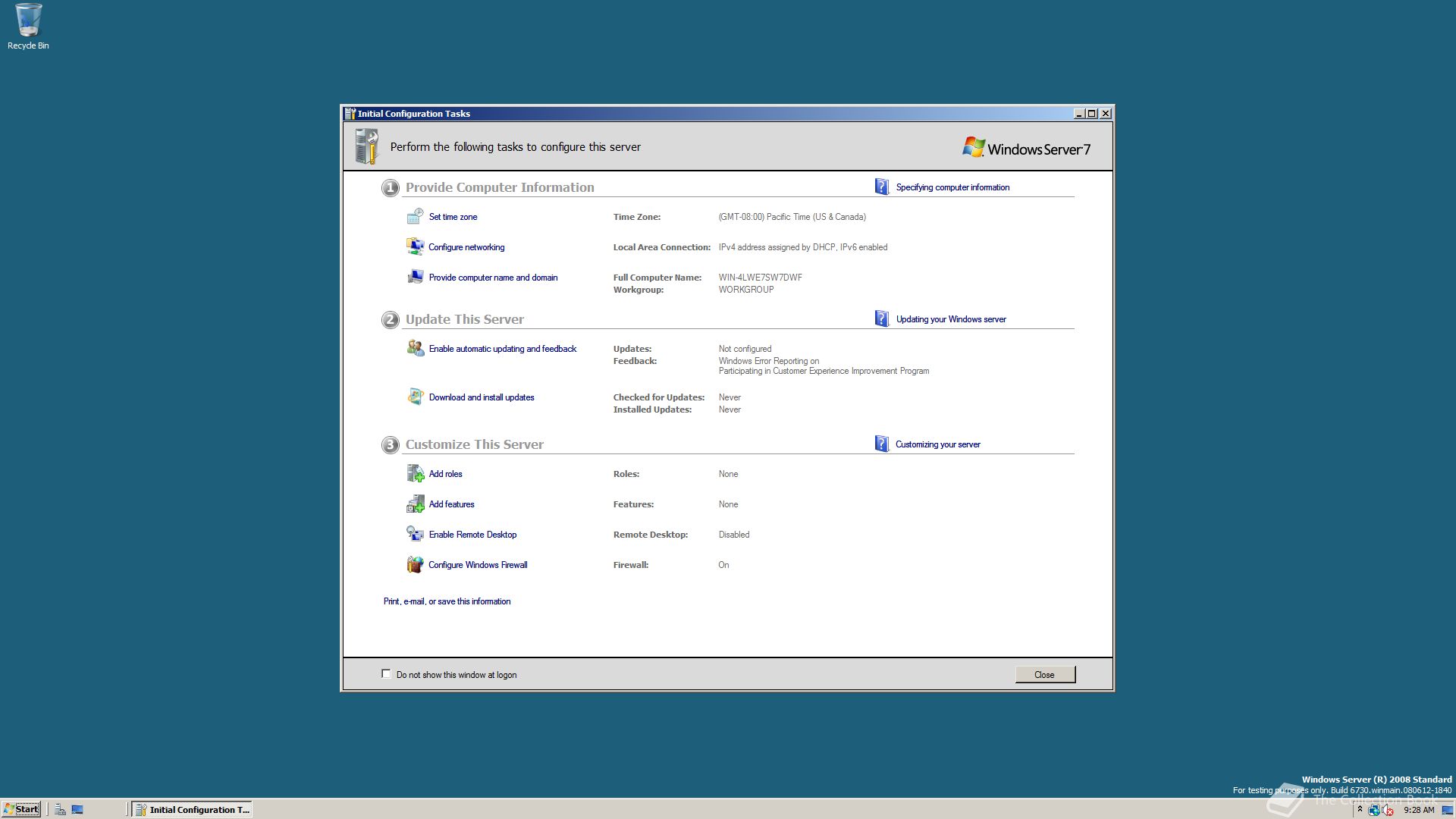Open Enable automatic updating and feedback link

point(502,349)
